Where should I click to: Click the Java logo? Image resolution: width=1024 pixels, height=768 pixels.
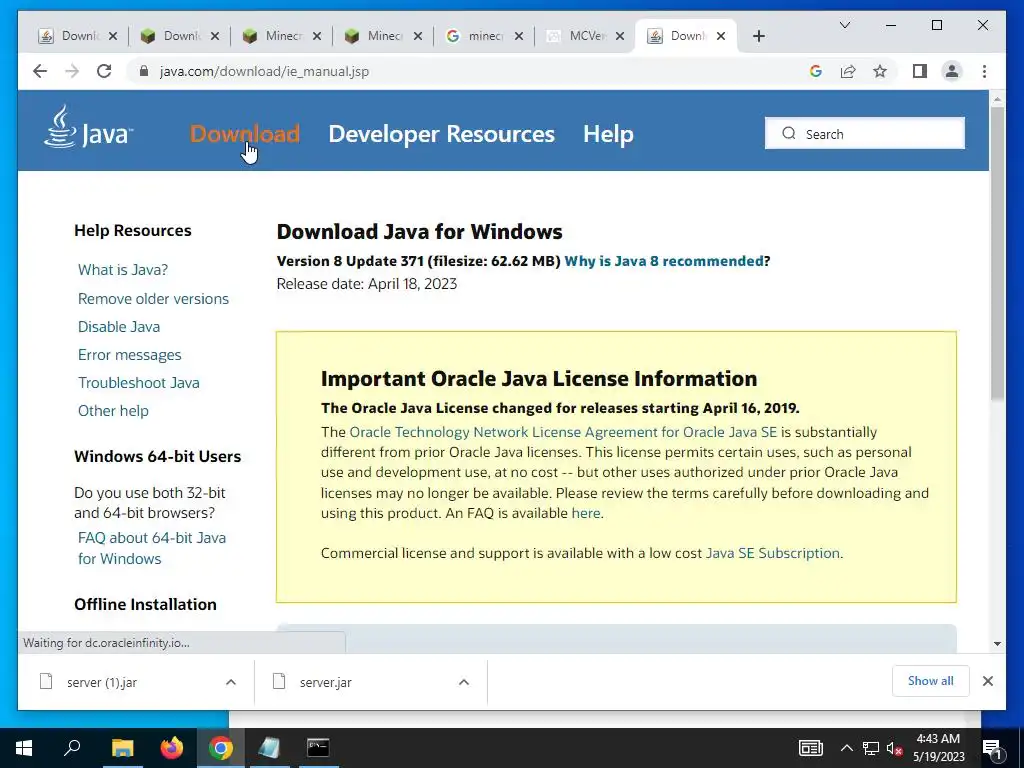tap(88, 127)
